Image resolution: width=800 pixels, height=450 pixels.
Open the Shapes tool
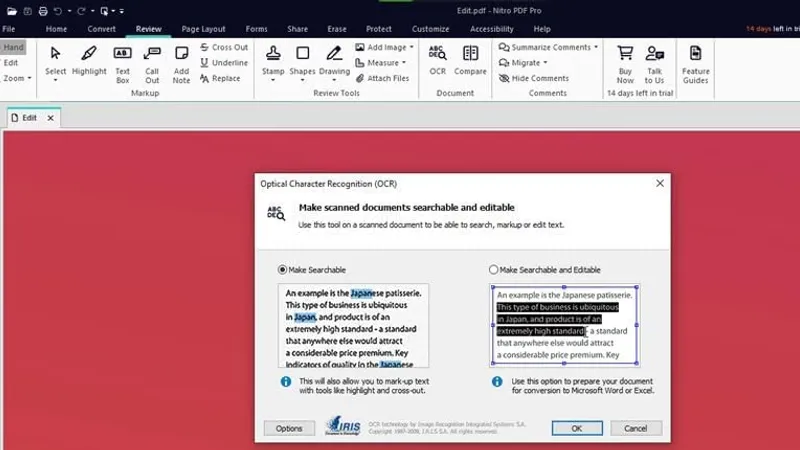click(302, 62)
